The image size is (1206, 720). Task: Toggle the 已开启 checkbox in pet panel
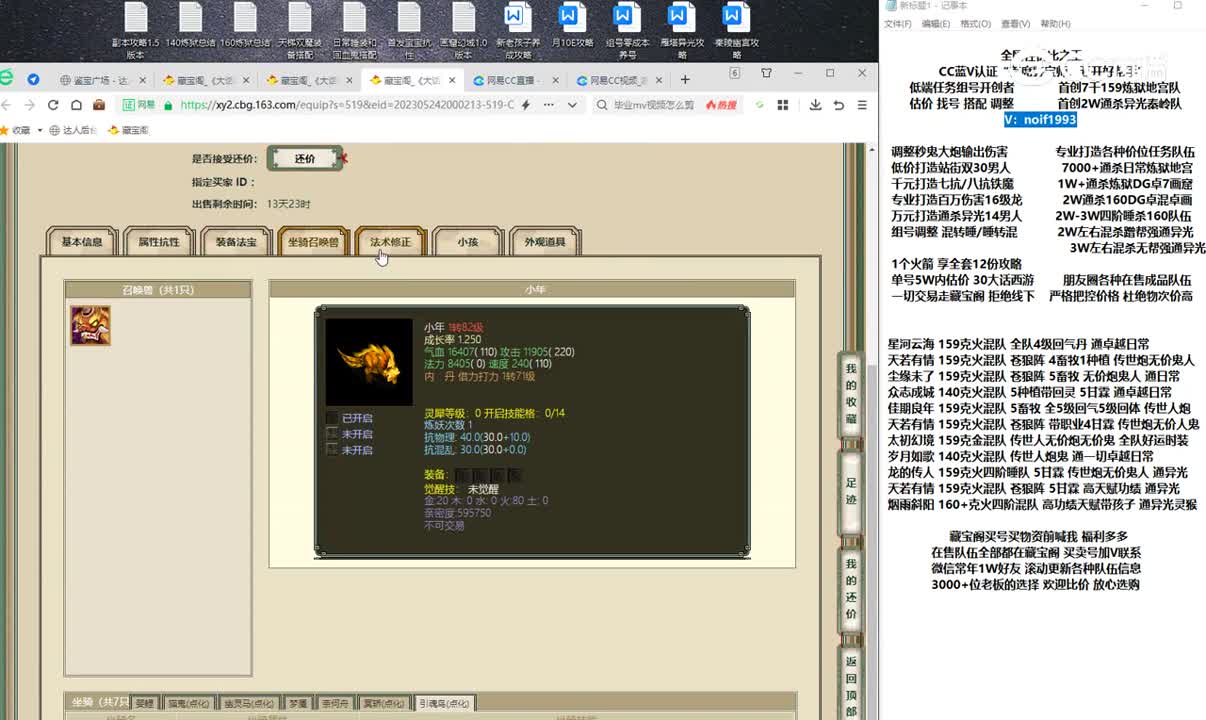(x=331, y=418)
